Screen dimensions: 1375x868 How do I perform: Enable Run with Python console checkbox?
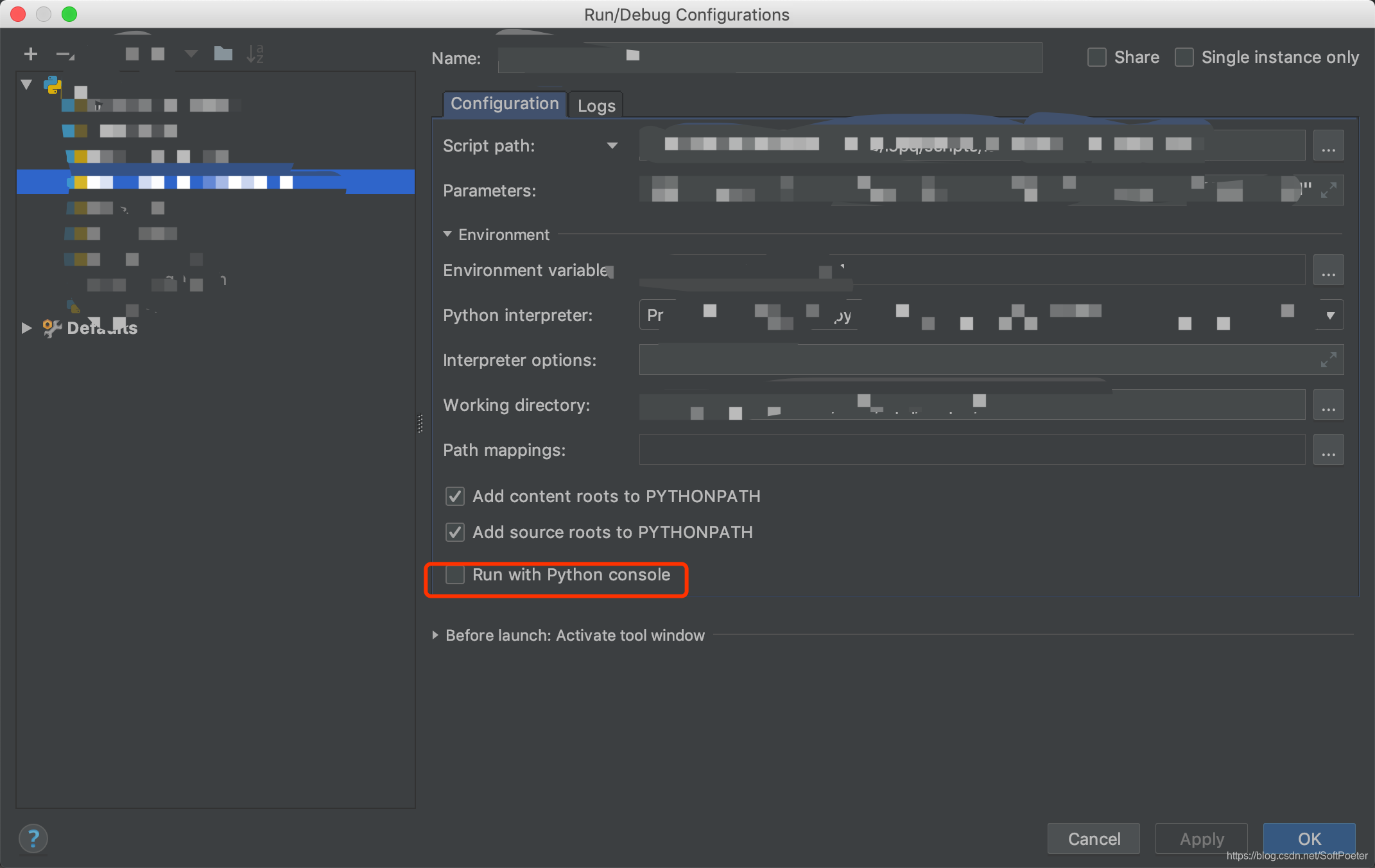455,575
